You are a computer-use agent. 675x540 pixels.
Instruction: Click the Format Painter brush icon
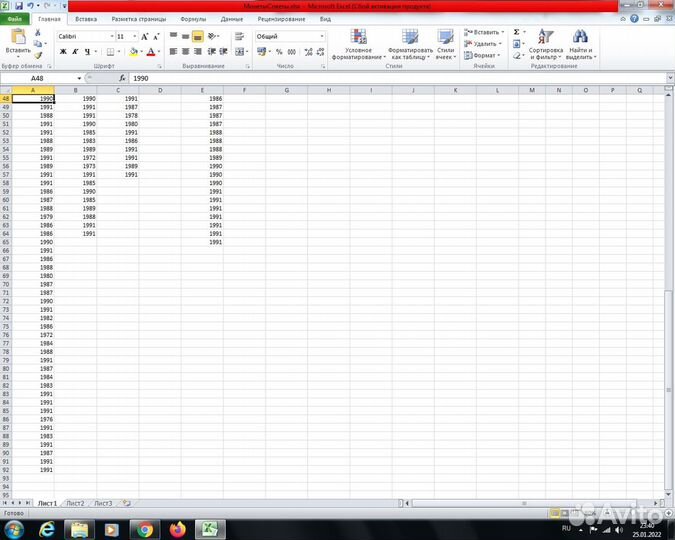pos(38,57)
